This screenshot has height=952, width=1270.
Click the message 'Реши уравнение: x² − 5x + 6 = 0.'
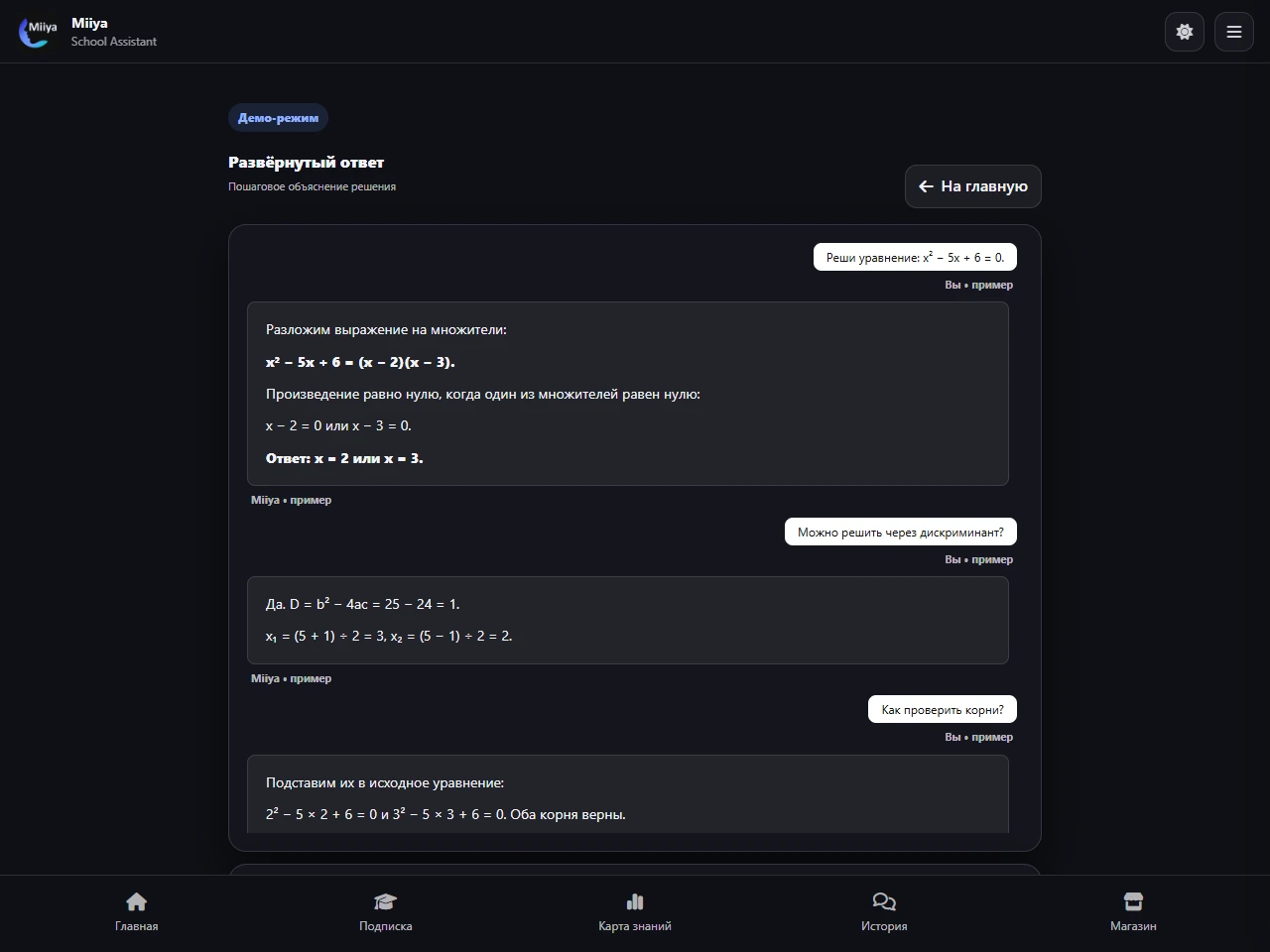click(x=915, y=258)
